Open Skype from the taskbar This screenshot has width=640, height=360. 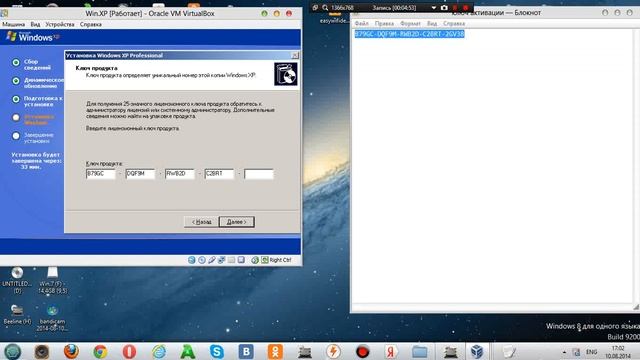click(217, 351)
